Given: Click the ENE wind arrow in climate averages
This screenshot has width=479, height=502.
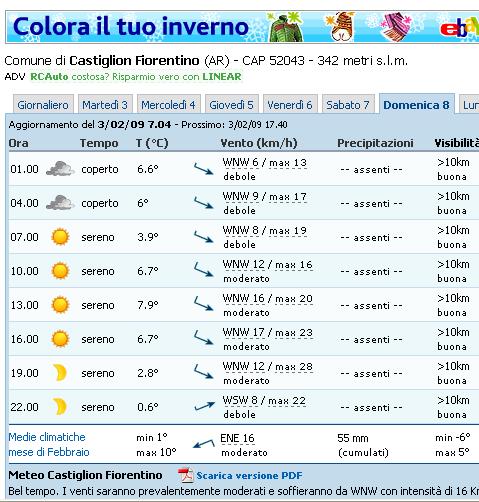Looking at the screenshot, I should (204, 444).
